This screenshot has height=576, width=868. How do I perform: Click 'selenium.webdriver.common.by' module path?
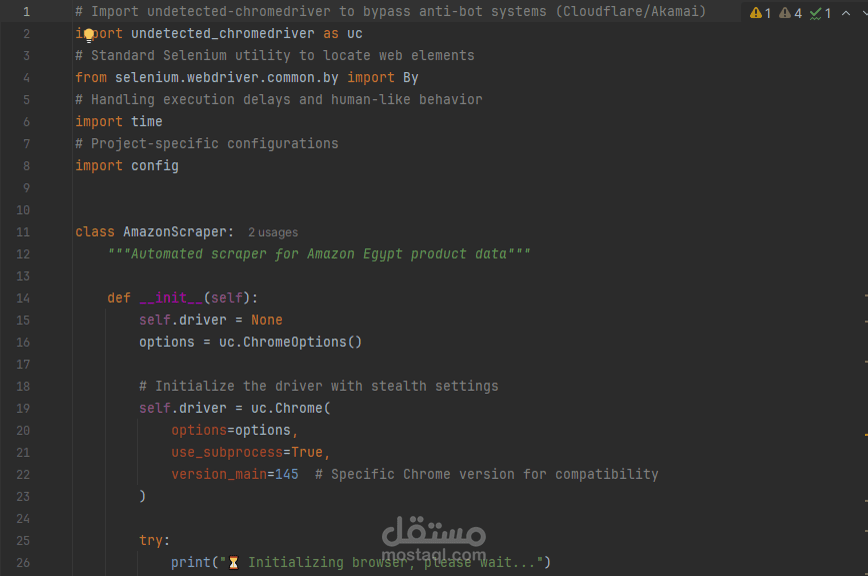pos(226,77)
